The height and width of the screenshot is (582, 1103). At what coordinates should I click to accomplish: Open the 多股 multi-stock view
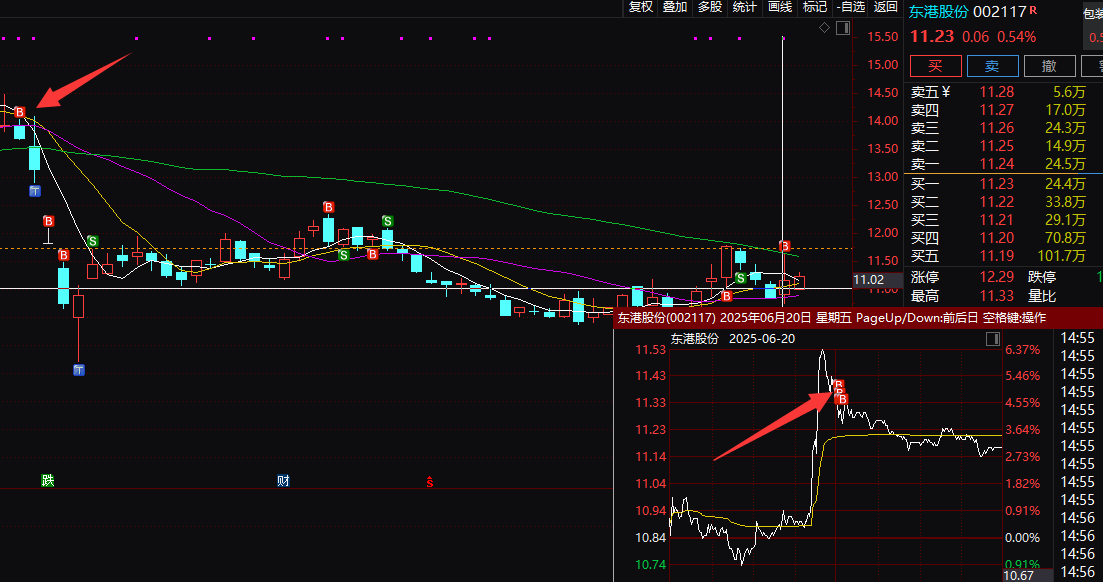point(710,7)
